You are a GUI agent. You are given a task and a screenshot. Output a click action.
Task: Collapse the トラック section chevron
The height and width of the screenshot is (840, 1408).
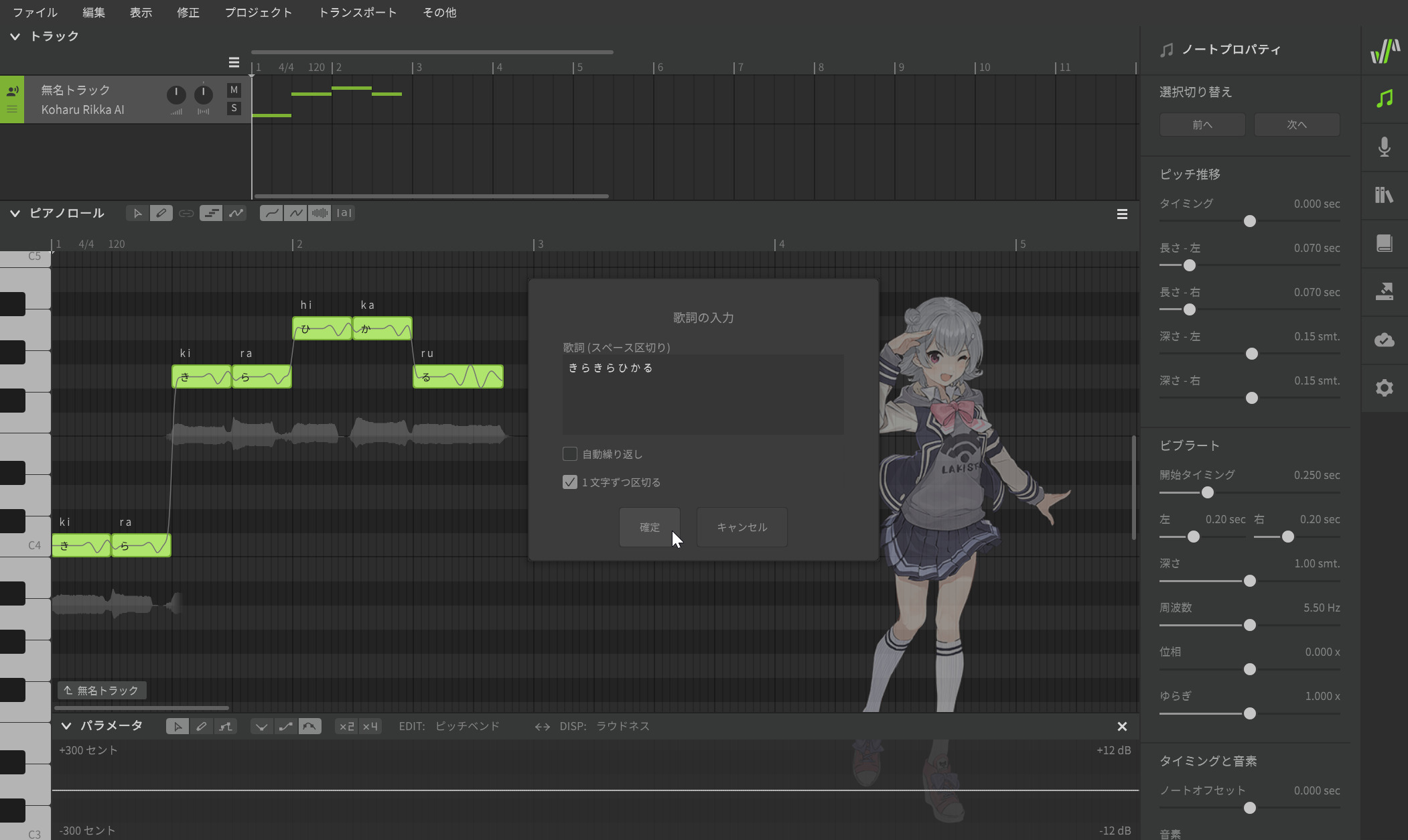click(x=15, y=37)
